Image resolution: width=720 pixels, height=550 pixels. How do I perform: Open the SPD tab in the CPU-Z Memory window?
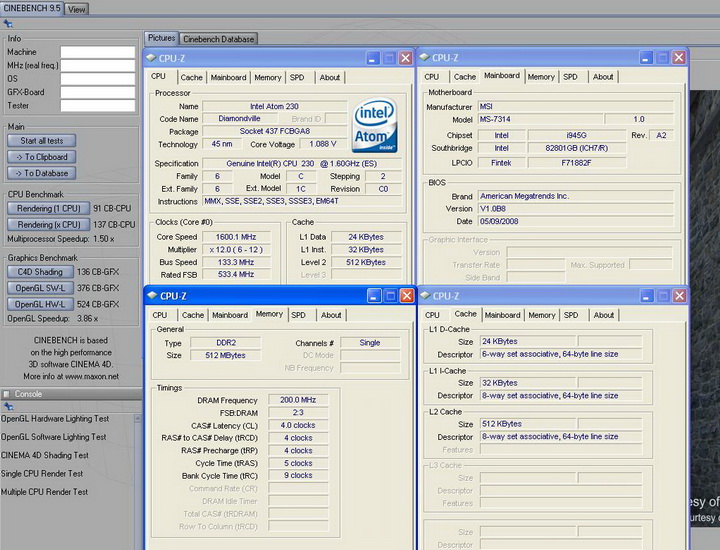[x=298, y=314]
